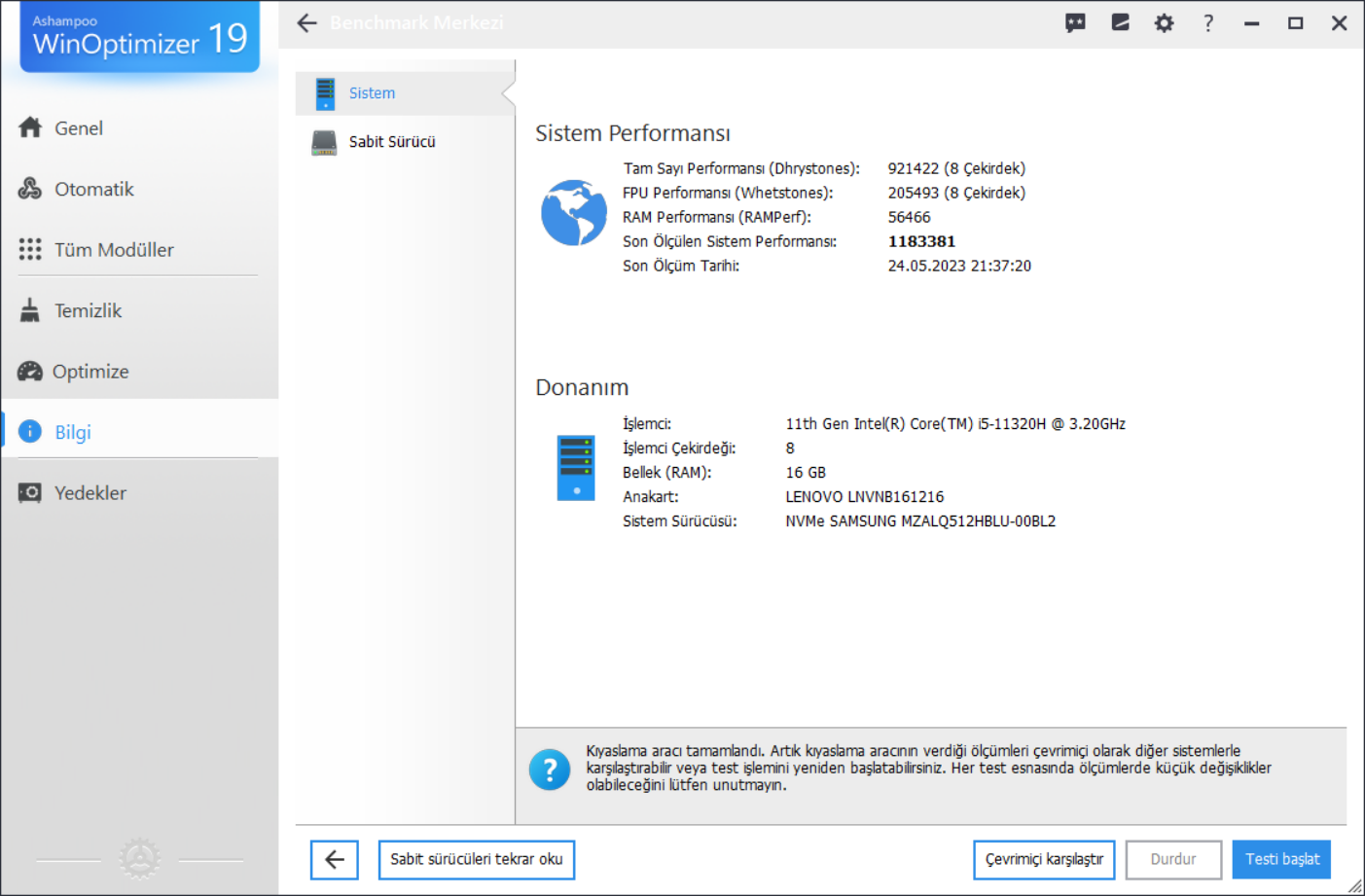The width and height of the screenshot is (1365, 896).
Task: Start the benchmark with Testi başlat
Action: pyautogui.click(x=1281, y=860)
